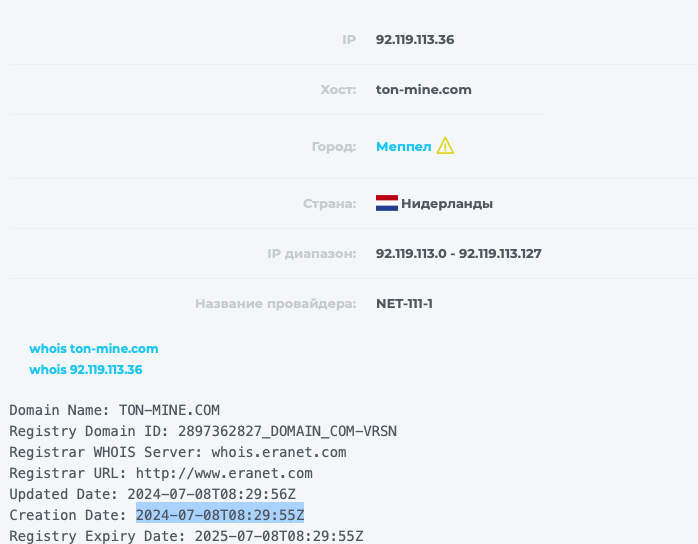Click the highlighted Creation Date timestamp
Image resolution: width=698 pixels, height=544 pixels.
pyautogui.click(x=220, y=515)
